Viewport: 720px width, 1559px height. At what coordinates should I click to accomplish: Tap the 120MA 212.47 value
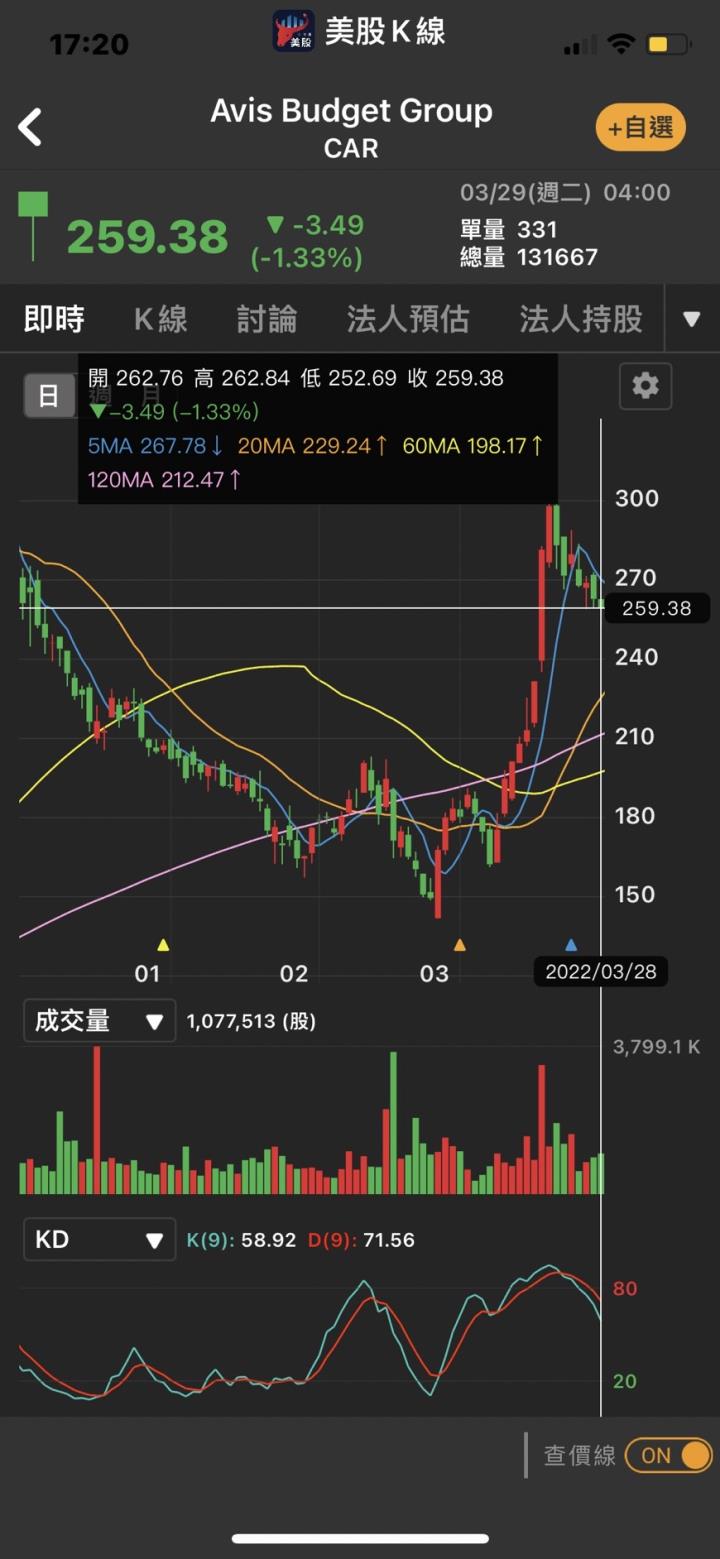(x=165, y=479)
